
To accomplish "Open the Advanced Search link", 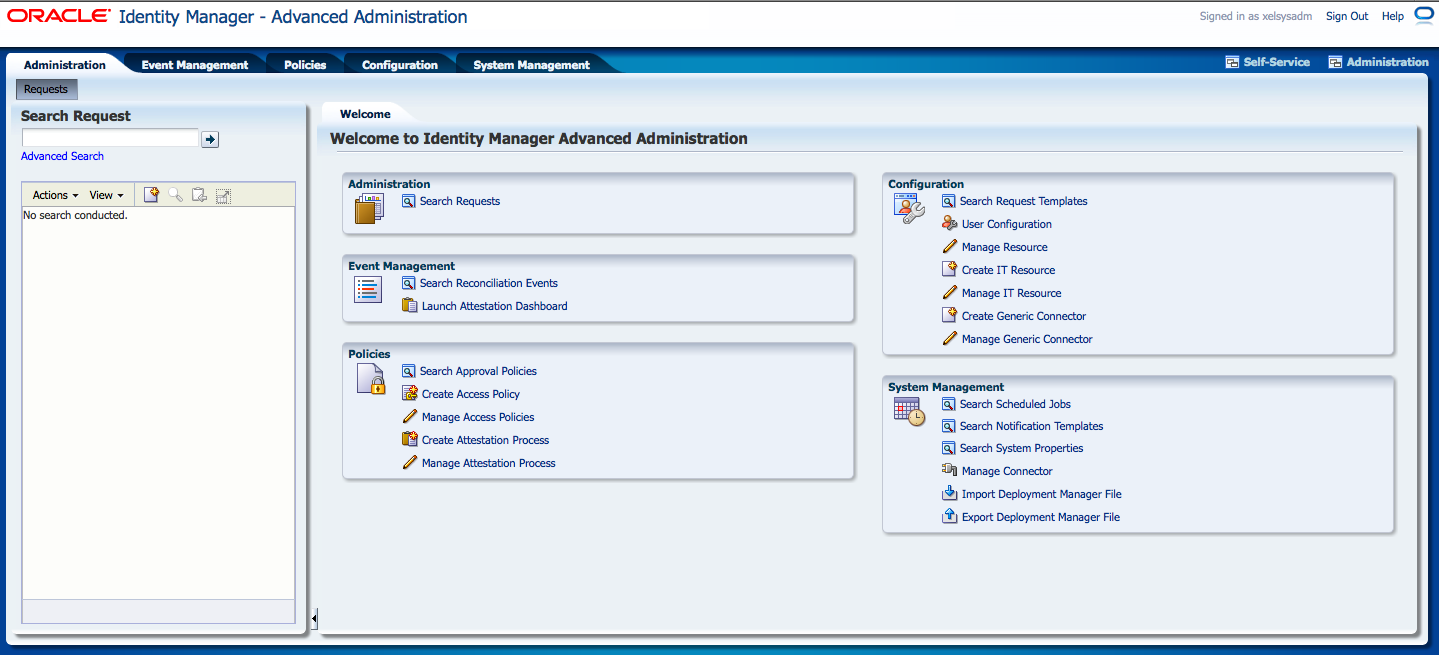I will [x=62, y=156].
